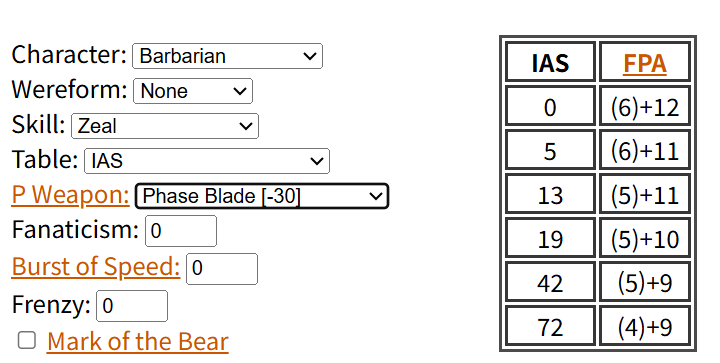The height and width of the screenshot is (363, 720).
Task: Select the IAS 72 table cell
Action: 550,326
